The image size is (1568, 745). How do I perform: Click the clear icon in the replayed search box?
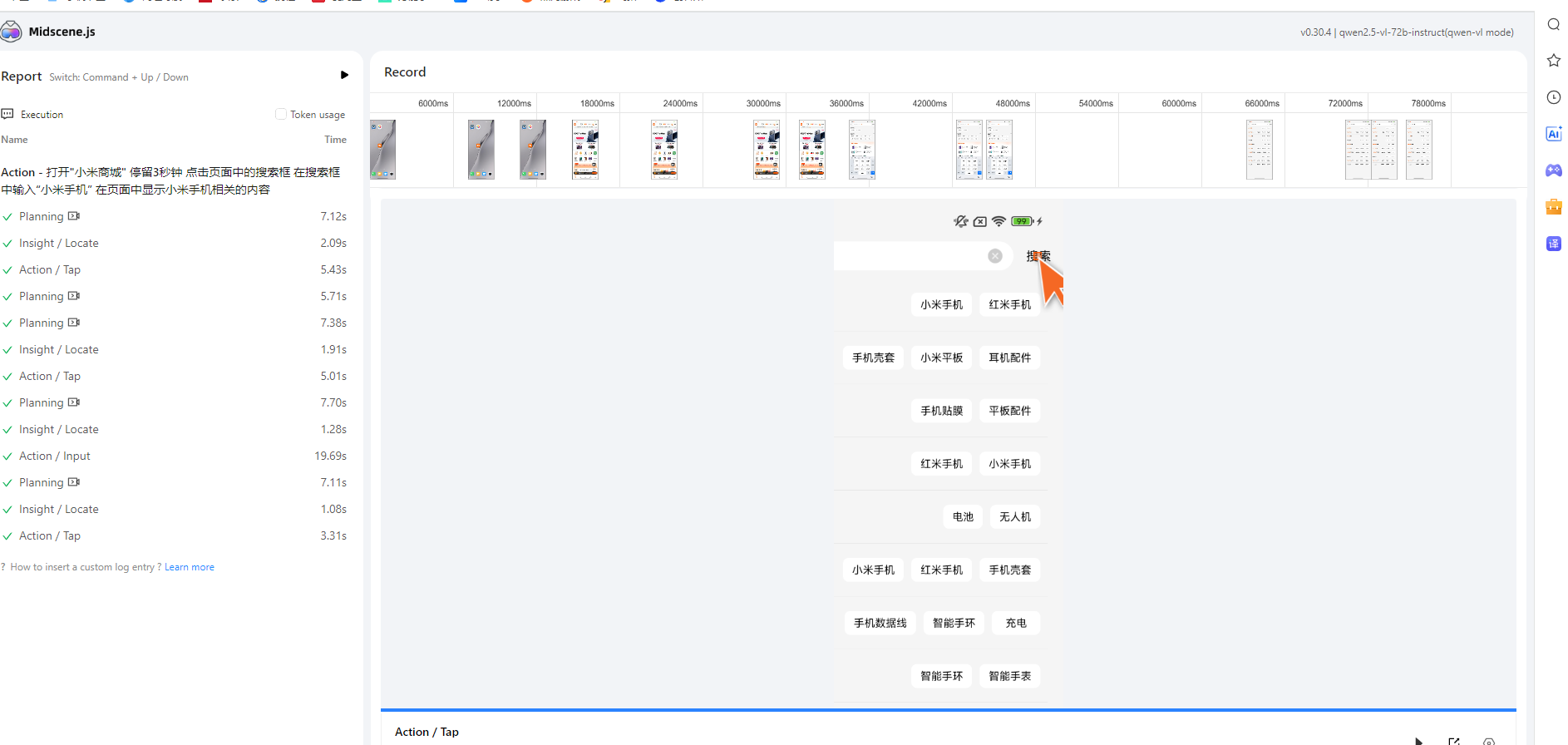tap(995, 256)
